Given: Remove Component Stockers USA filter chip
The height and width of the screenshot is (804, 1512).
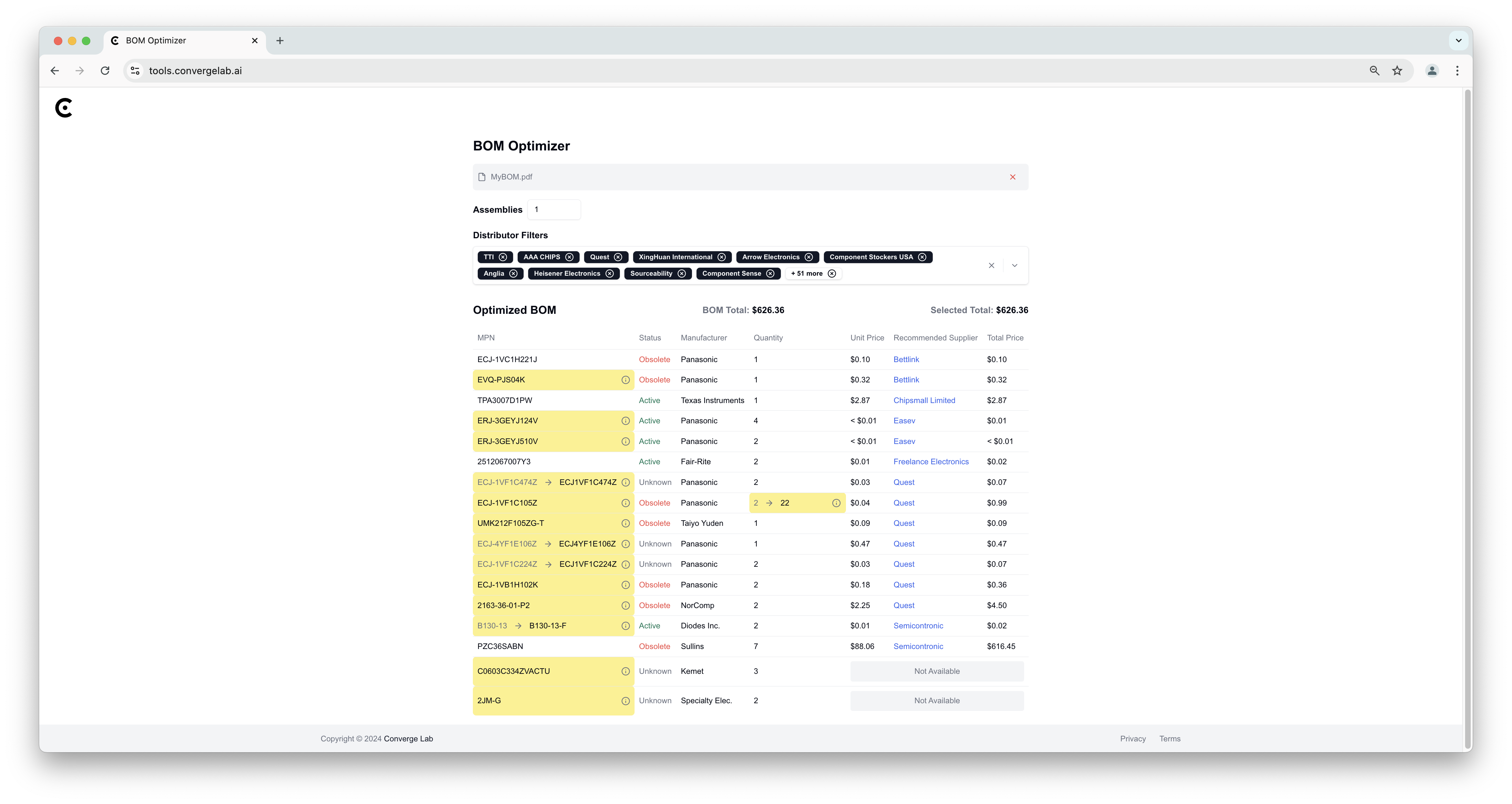Looking at the screenshot, I should (x=922, y=257).
